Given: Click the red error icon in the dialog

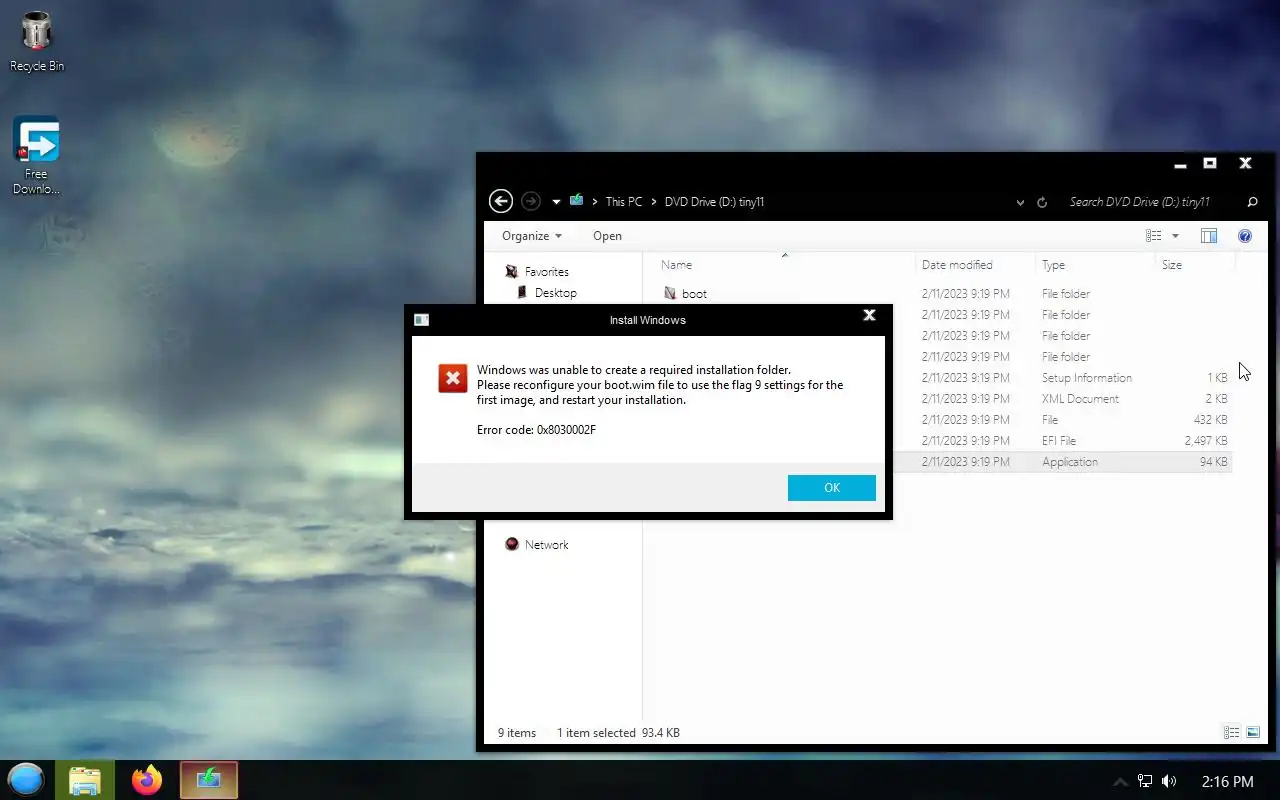Looking at the screenshot, I should coord(452,378).
